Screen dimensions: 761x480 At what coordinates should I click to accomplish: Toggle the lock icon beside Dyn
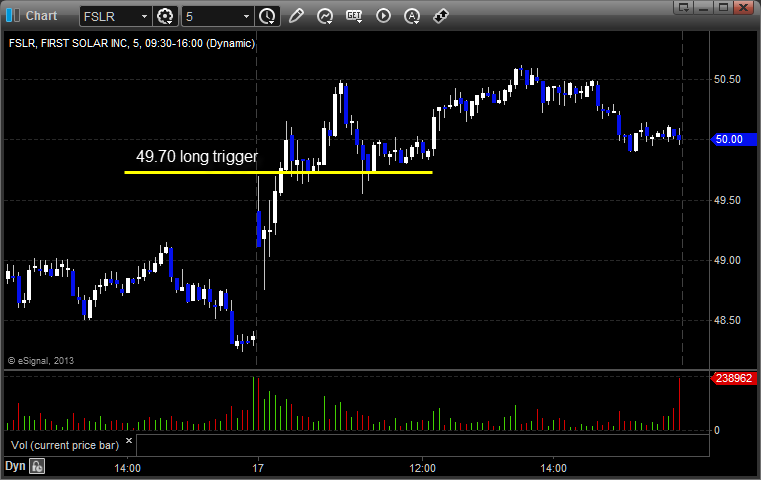[x=37, y=466]
